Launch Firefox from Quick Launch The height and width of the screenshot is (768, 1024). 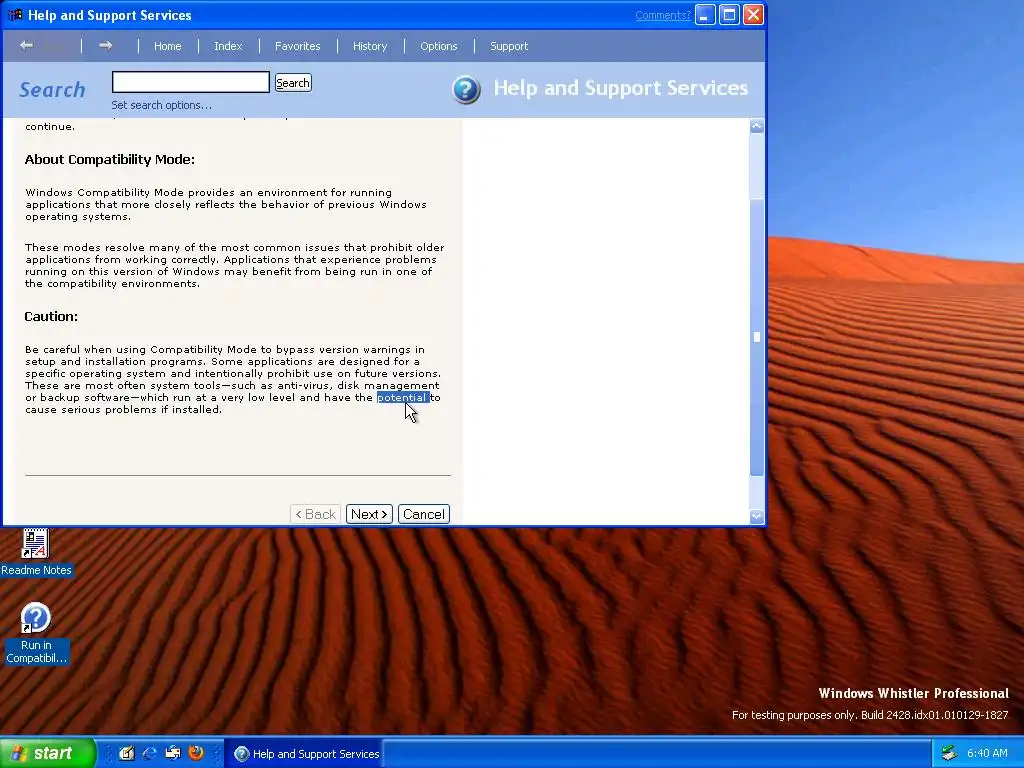195,753
